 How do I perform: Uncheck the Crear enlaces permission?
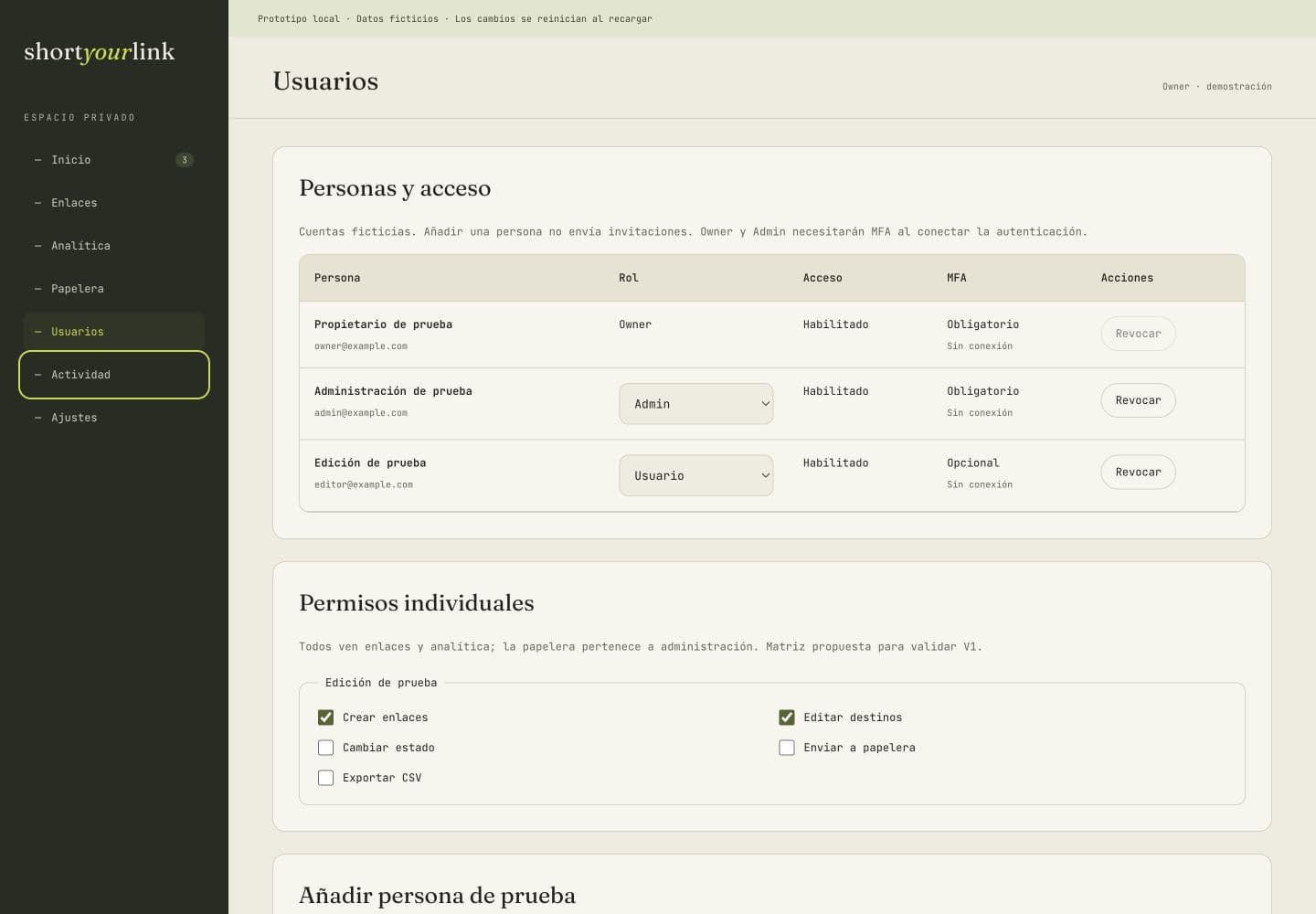point(325,717)
